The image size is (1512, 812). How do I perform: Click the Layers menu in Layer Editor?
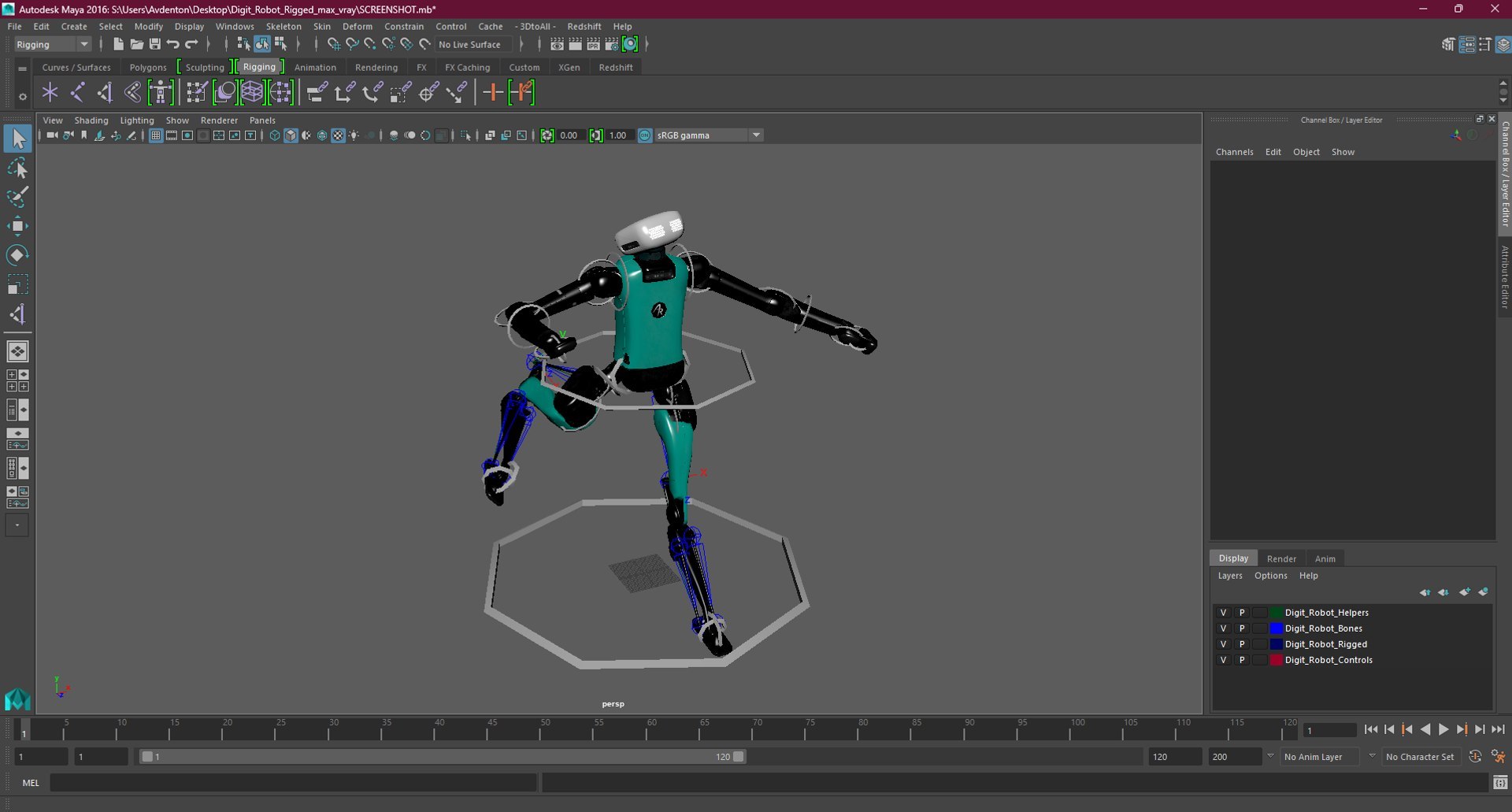[1230, 576]
